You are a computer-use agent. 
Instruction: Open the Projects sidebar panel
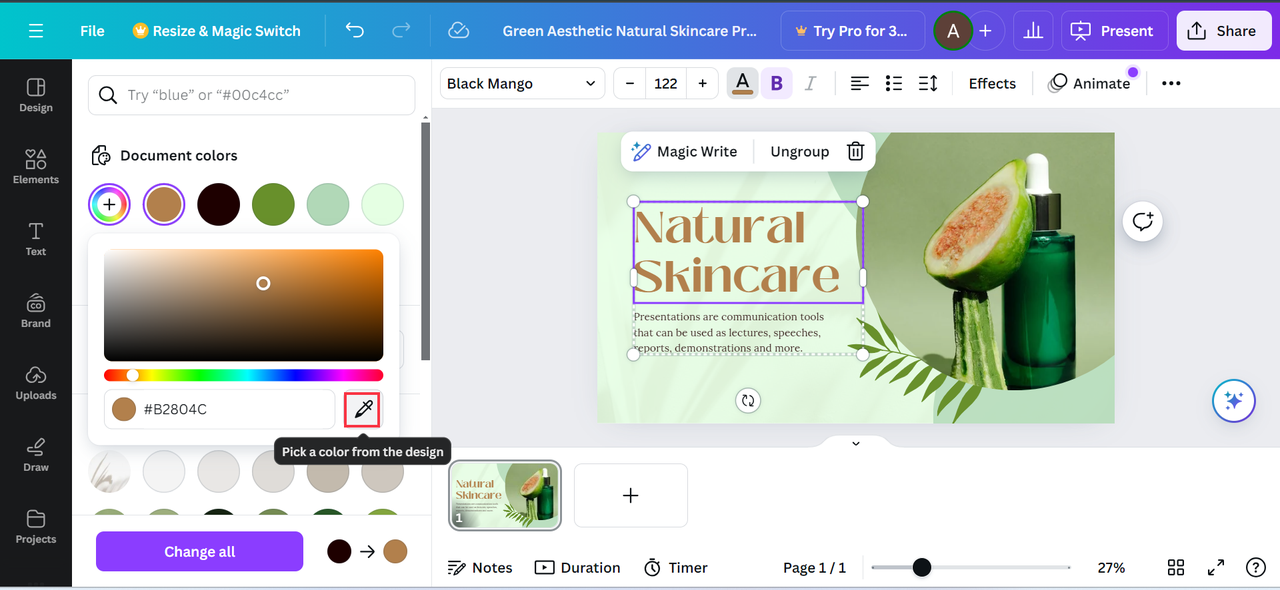(36, 527)
